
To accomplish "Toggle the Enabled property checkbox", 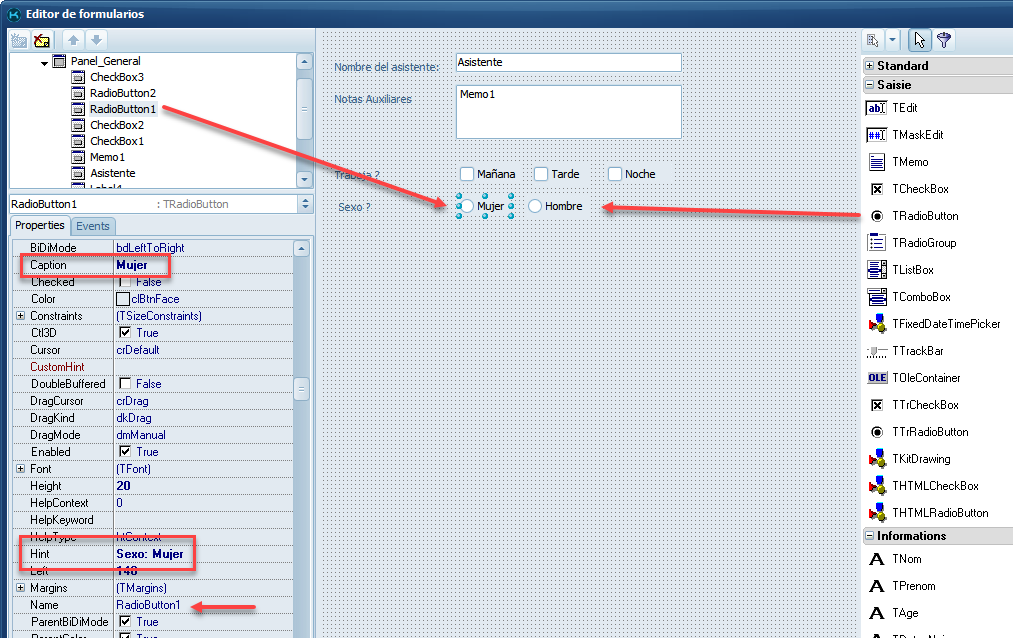I will click(125, 452).
